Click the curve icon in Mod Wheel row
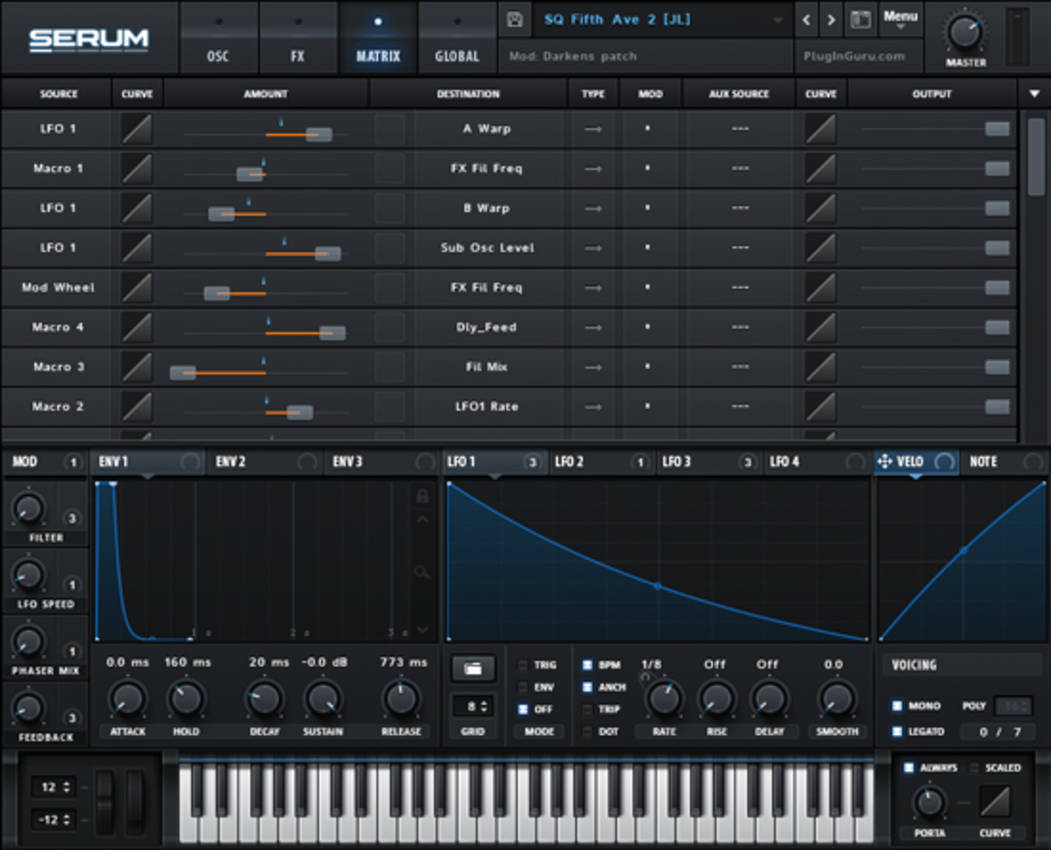This screenshot has width=1051, height=850. 136,288
